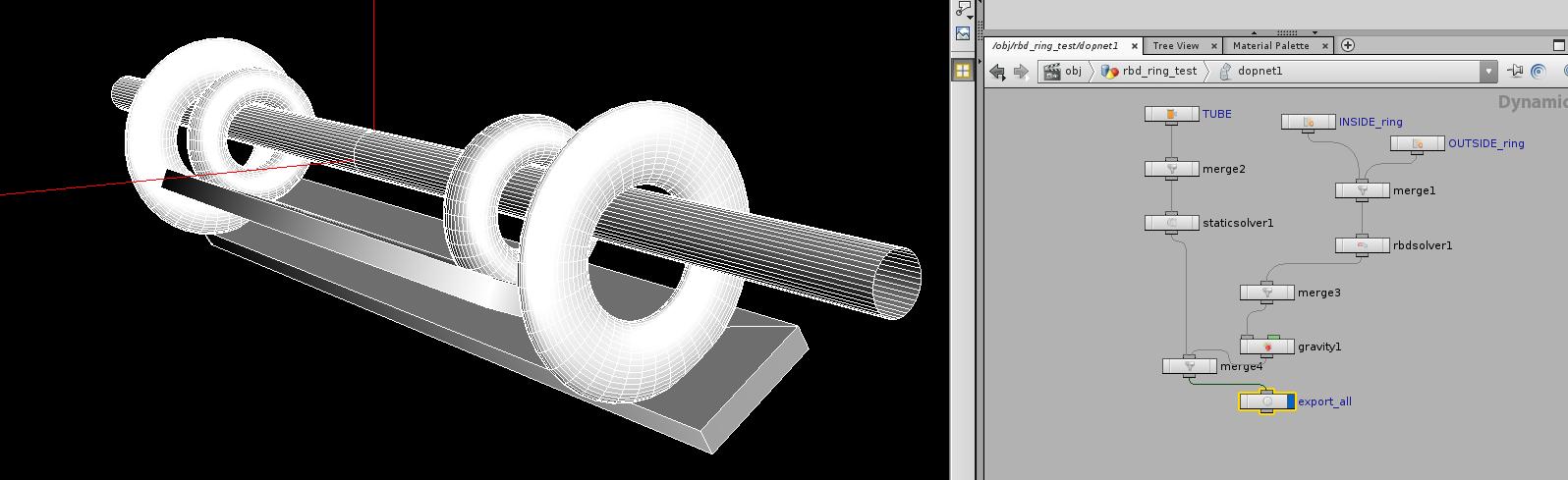Open the network path dropdown
Viewport: 1568px width, 480px height.
pyautogui.click(x=1488, y=72)
